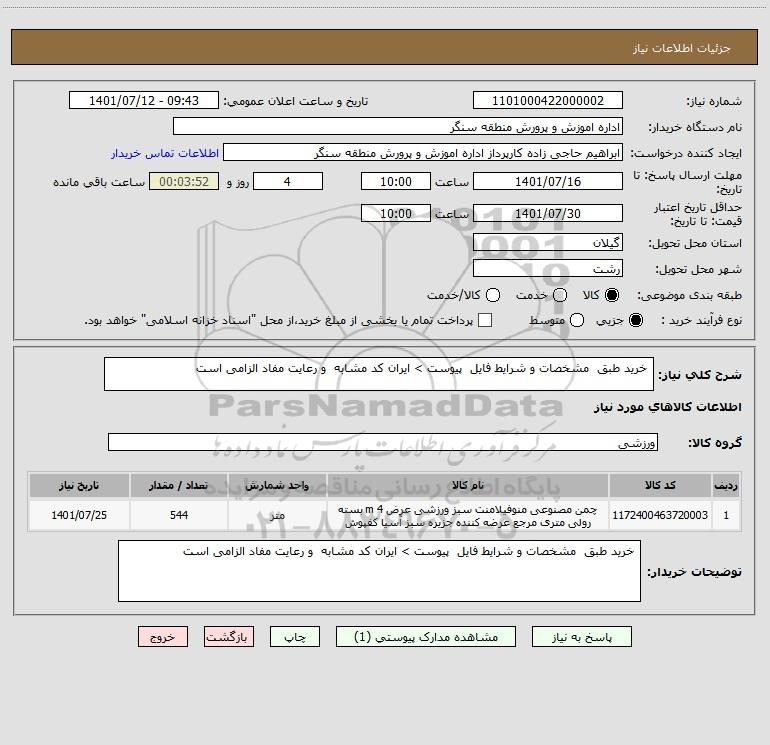Click the need date cell 1401/07/25

(x=79, y=515)
